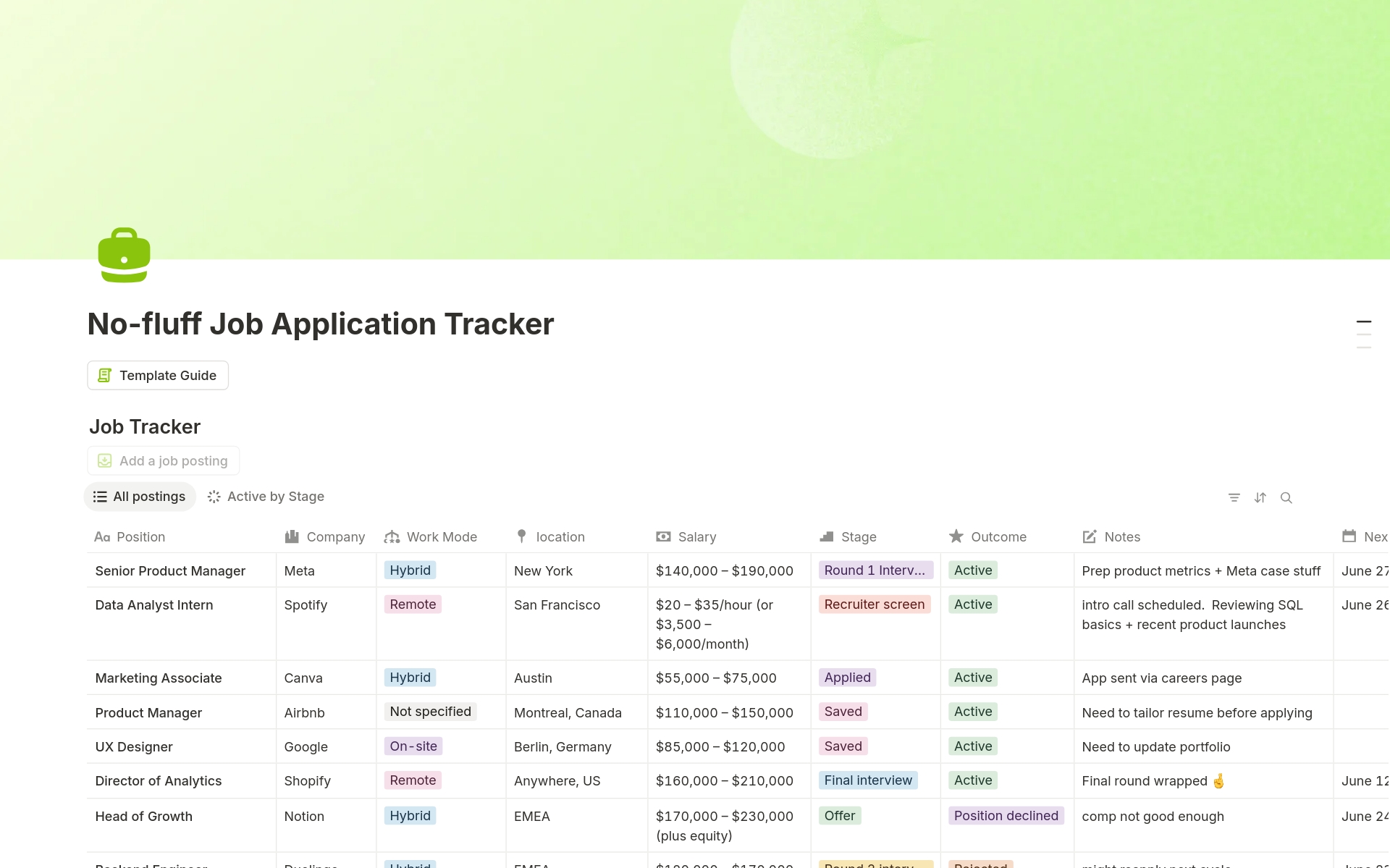Open the table of contents outline lines
Image resolution: width=1390 pixels, height=868 pixels.
tap(1364, 334)
